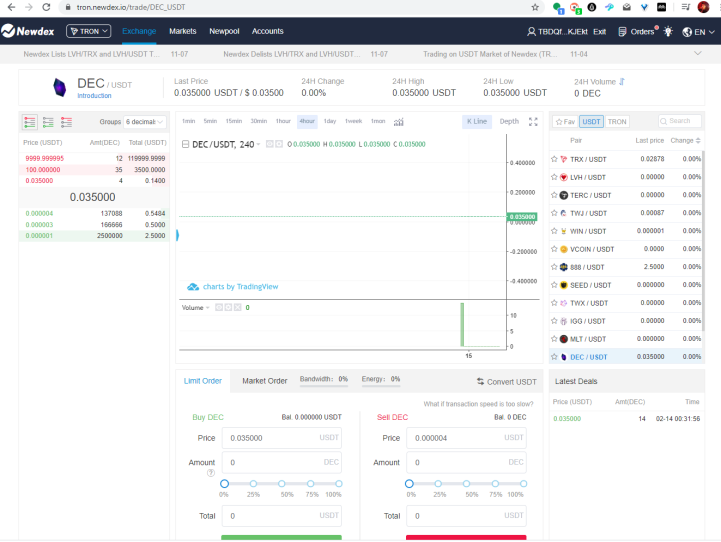Click the MLT / USDT coin icon
Image resolution: width=721 pixels, height=542 pixels.
coord(564,339)
